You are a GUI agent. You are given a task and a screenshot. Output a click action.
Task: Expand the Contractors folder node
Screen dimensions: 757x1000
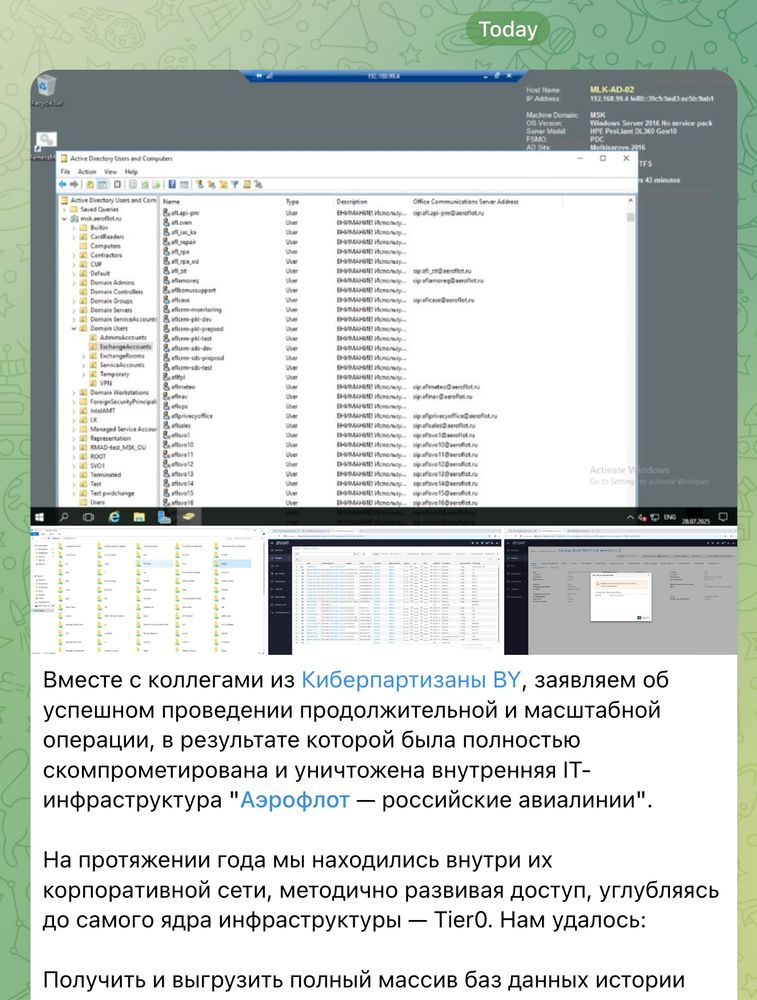tap(74, 255)
